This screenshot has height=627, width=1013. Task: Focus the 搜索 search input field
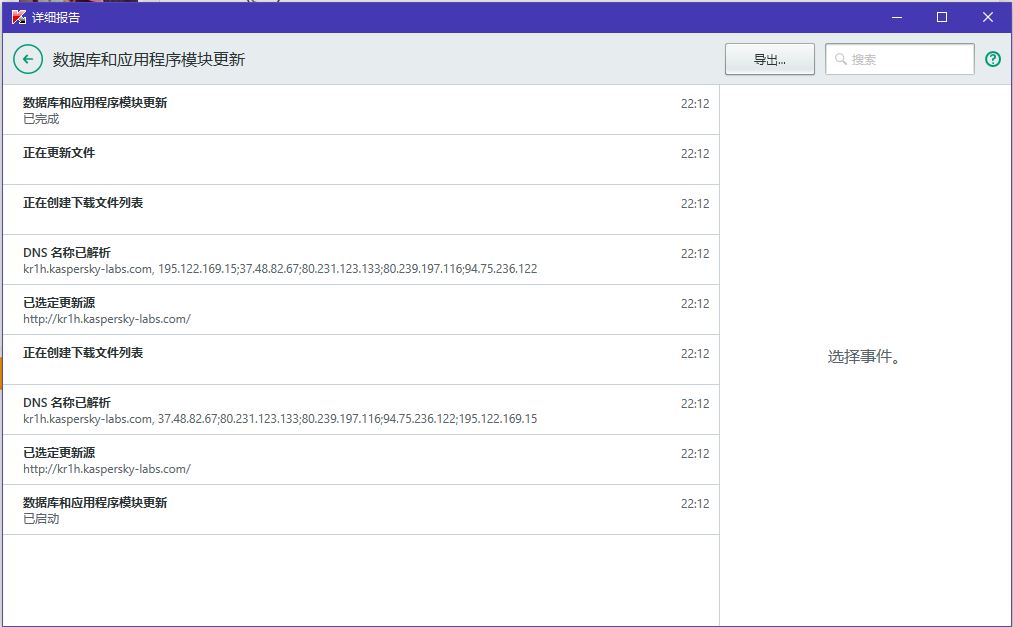[899, 59]
